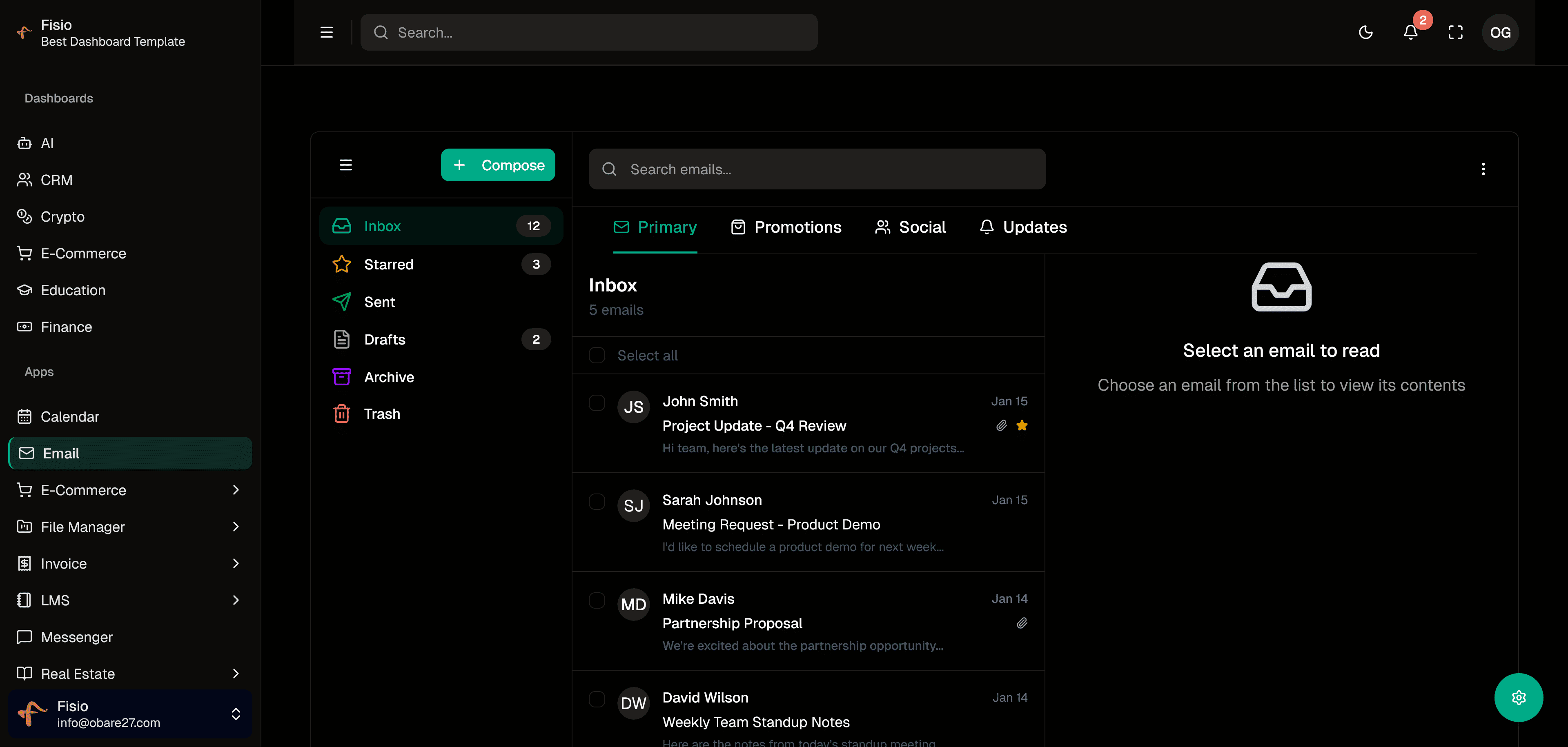This screenshot has width=1568, height=747.
Task: Expand the File Manager submenu chevron
Action: click(236, 527)
